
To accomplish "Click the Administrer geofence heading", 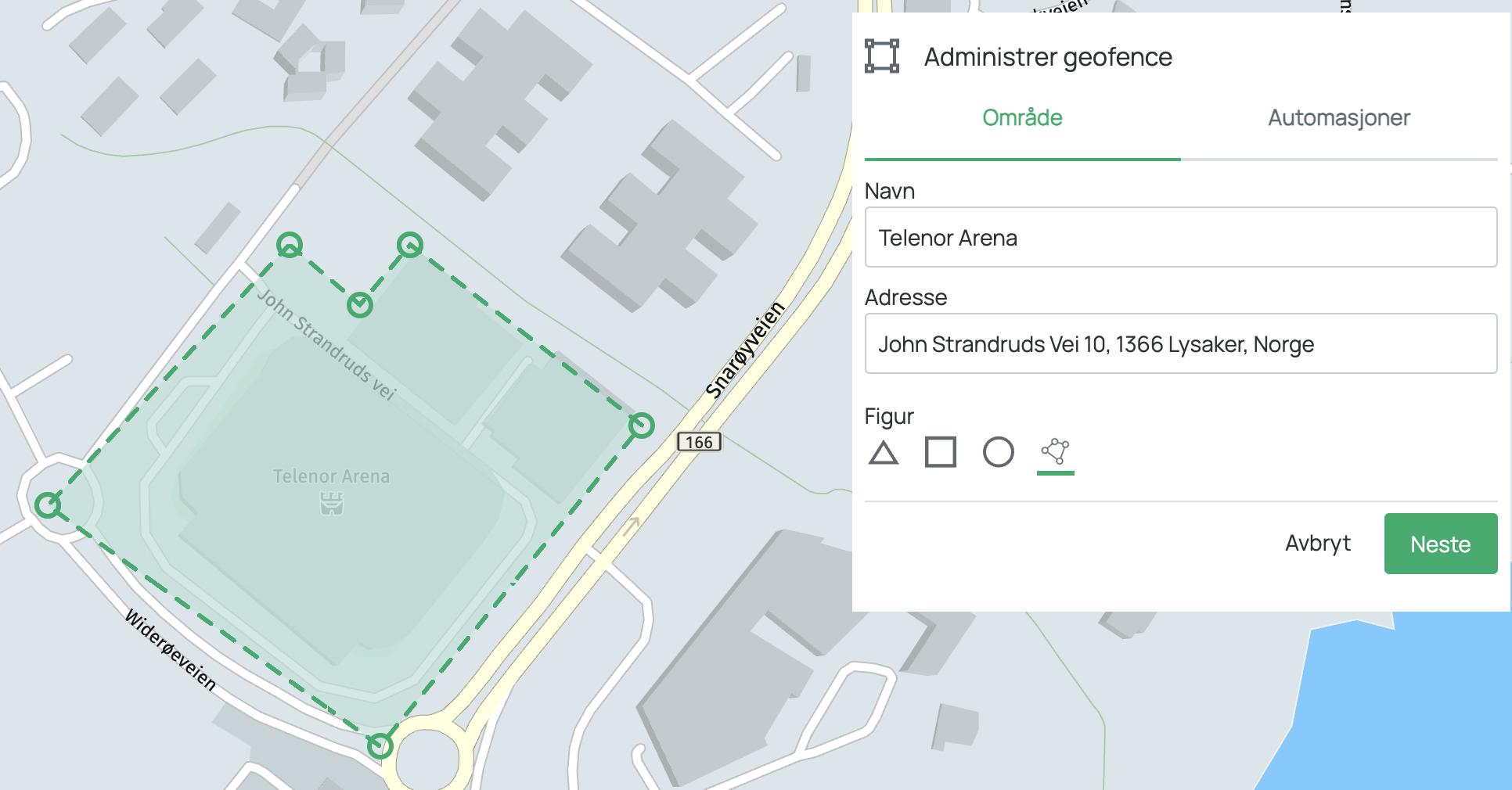I will point(1048,57).
